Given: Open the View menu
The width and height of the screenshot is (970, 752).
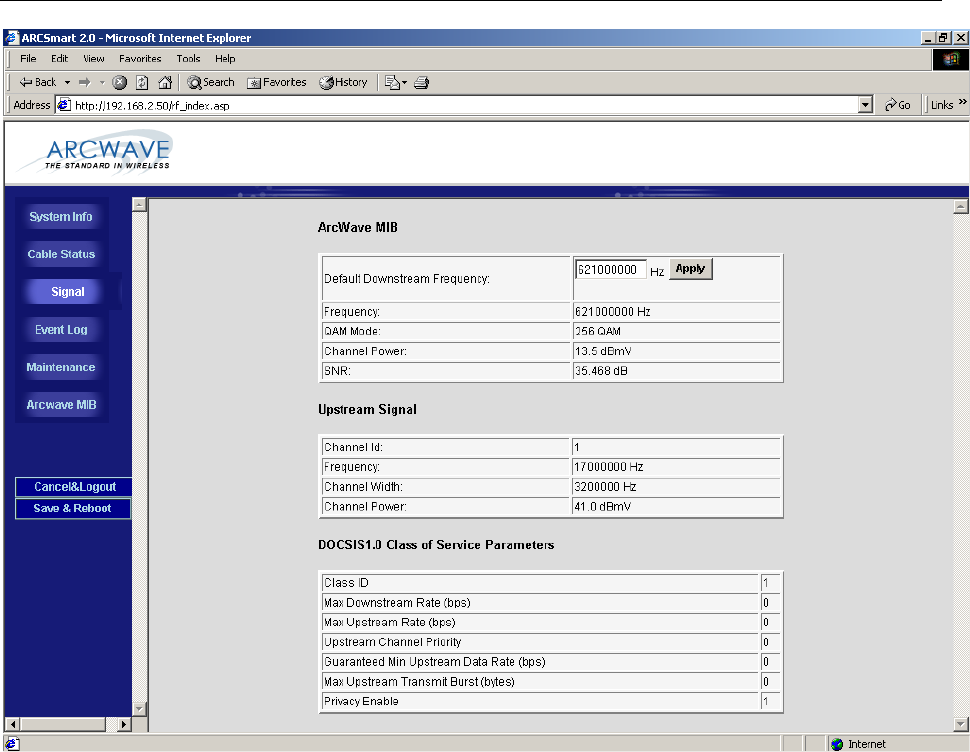Looking at the screenshot, I should point(93,59).
